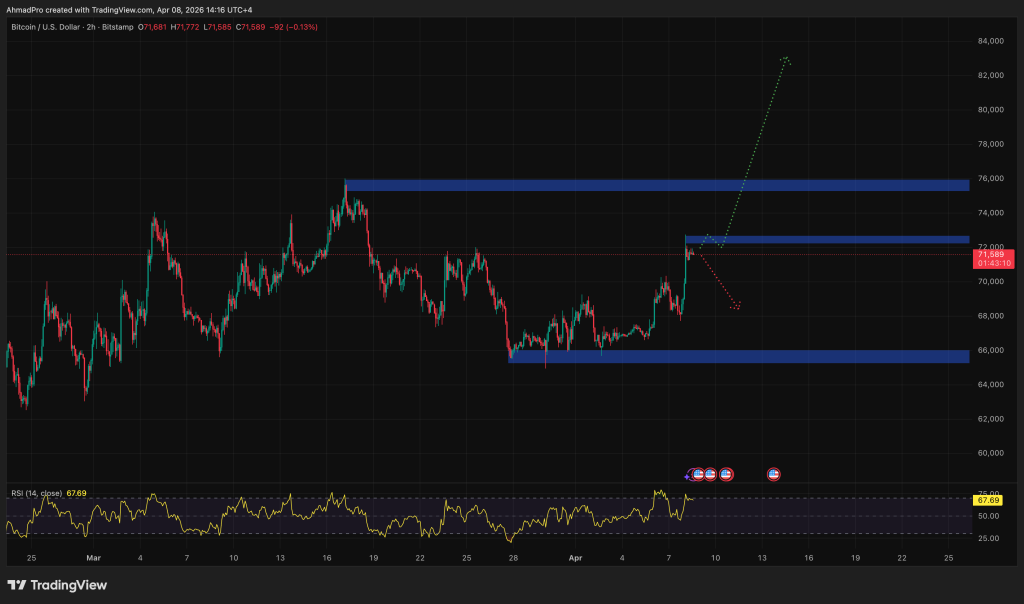
Task: Click the 84,000 label on the price axis
Action: click(990, 41)
